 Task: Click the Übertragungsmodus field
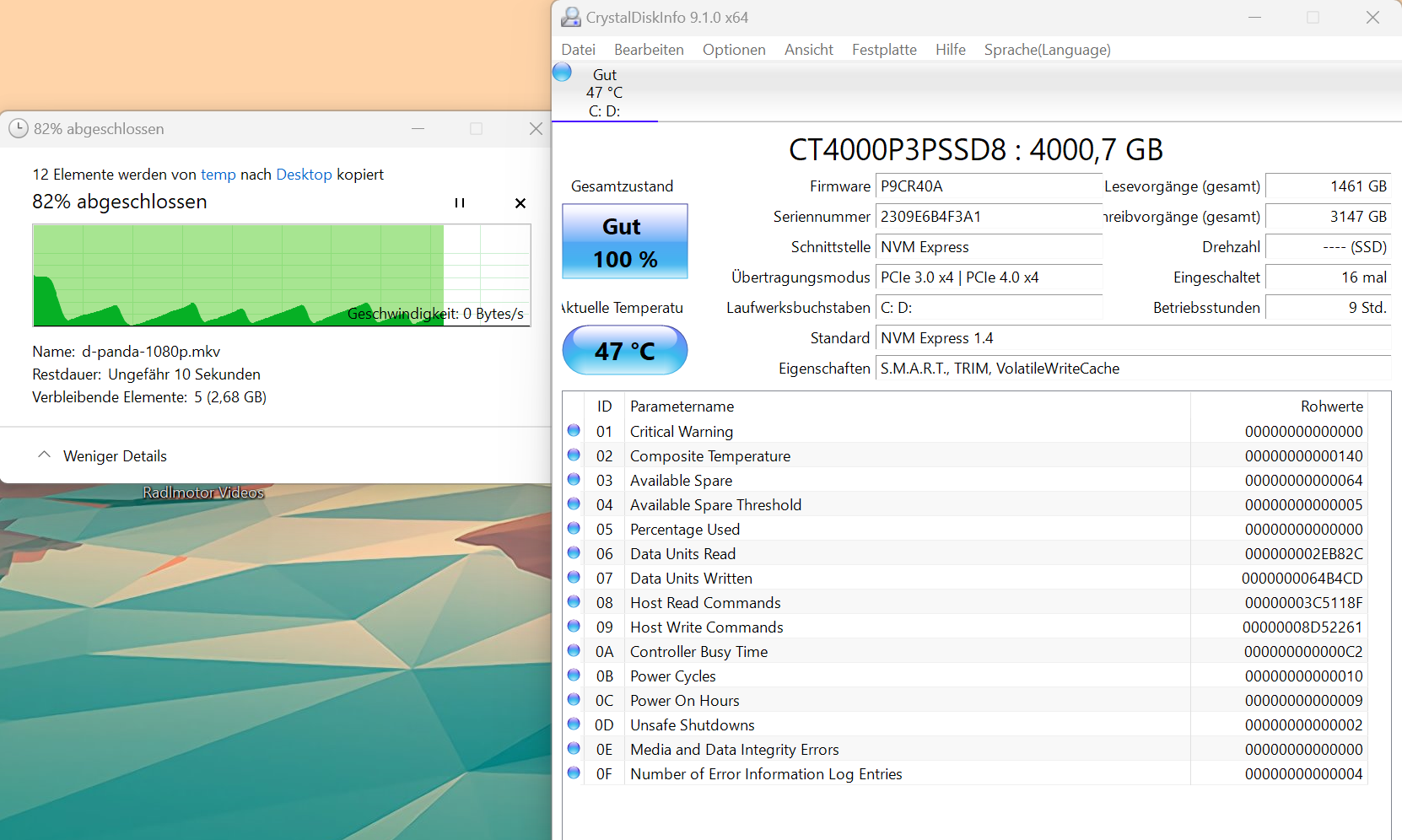click(x=989, y=277)
